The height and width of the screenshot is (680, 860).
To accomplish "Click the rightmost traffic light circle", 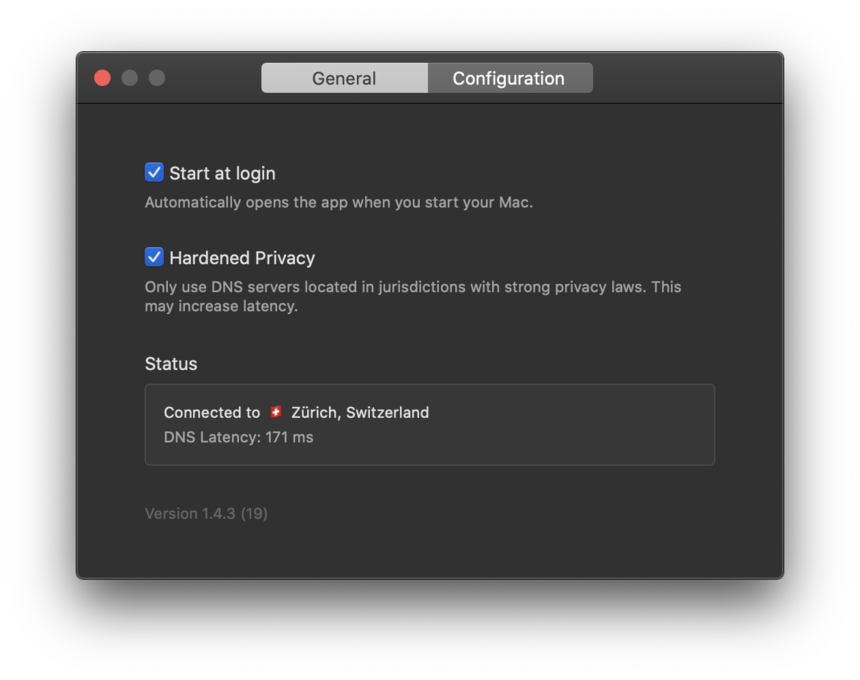I will click(157, 77).
